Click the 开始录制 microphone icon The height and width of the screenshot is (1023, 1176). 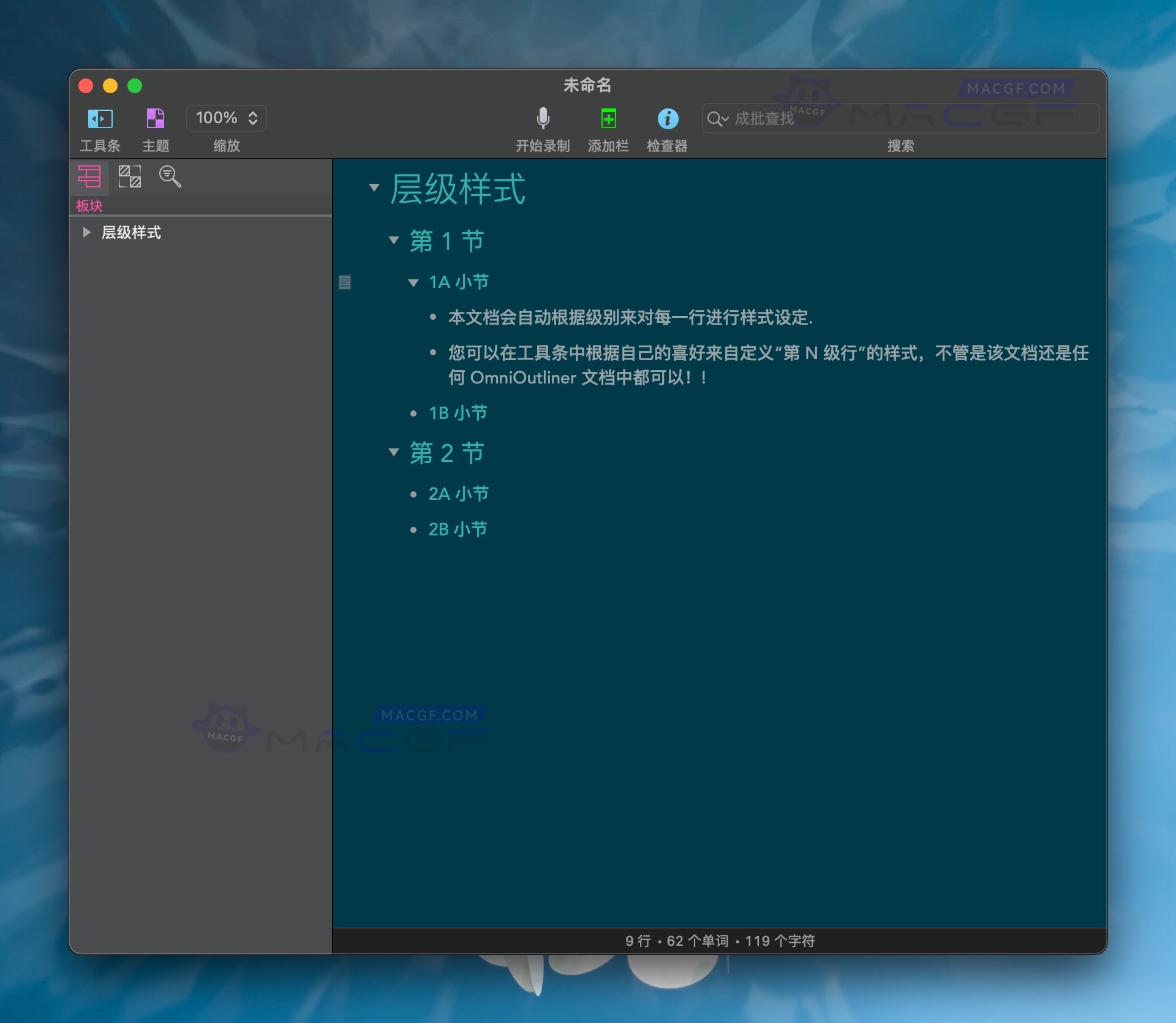pos(543,118)
